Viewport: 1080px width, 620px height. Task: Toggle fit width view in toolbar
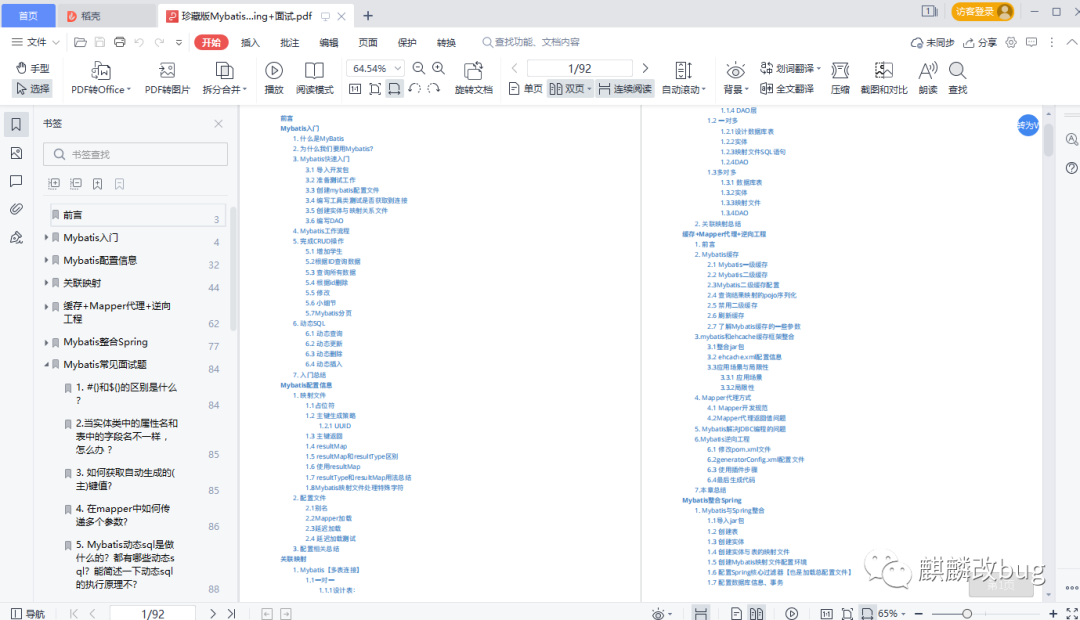[394, 89]
